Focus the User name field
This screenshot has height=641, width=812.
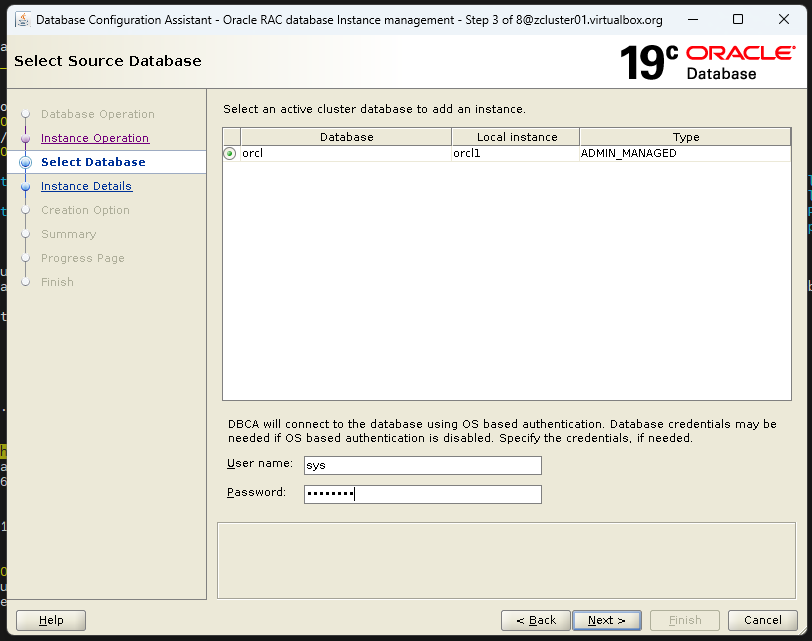pyautogui.click(x=423, y=465)
